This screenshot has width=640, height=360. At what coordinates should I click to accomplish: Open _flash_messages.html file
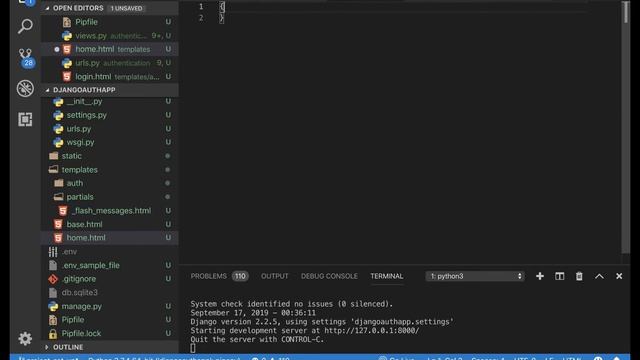tap(109, 211)
